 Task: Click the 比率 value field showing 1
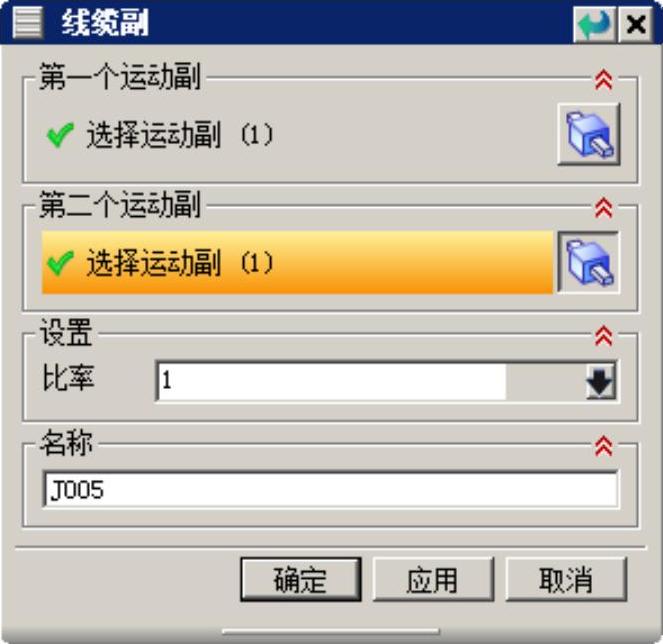(331, 381)
